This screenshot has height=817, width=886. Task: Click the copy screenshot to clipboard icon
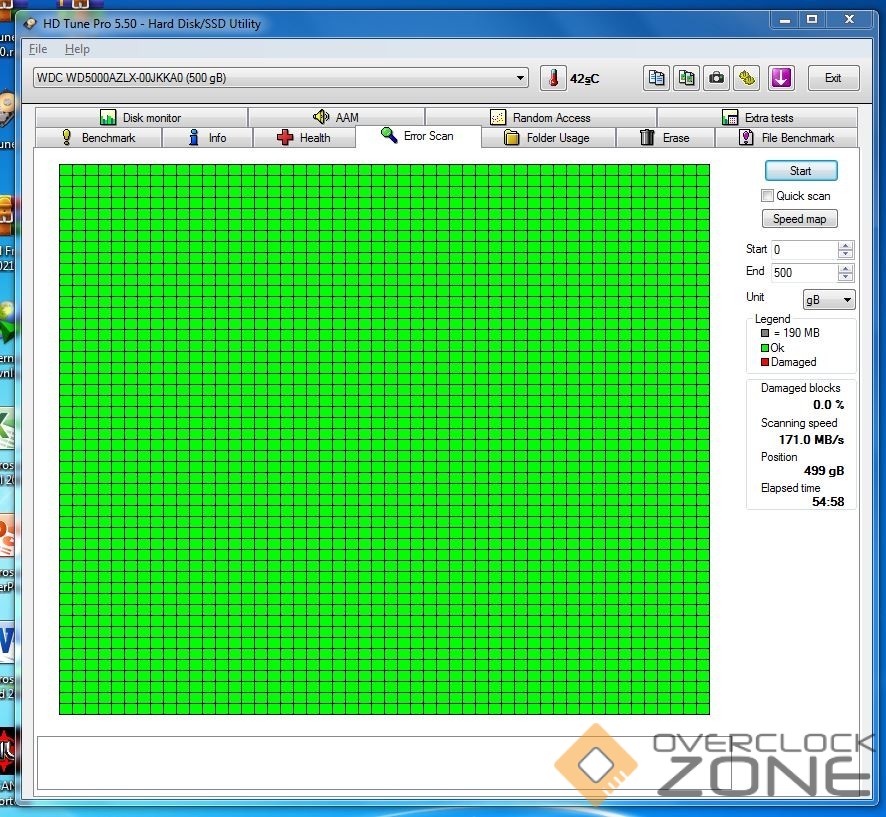pyautogui.click(x=687, y=78)
